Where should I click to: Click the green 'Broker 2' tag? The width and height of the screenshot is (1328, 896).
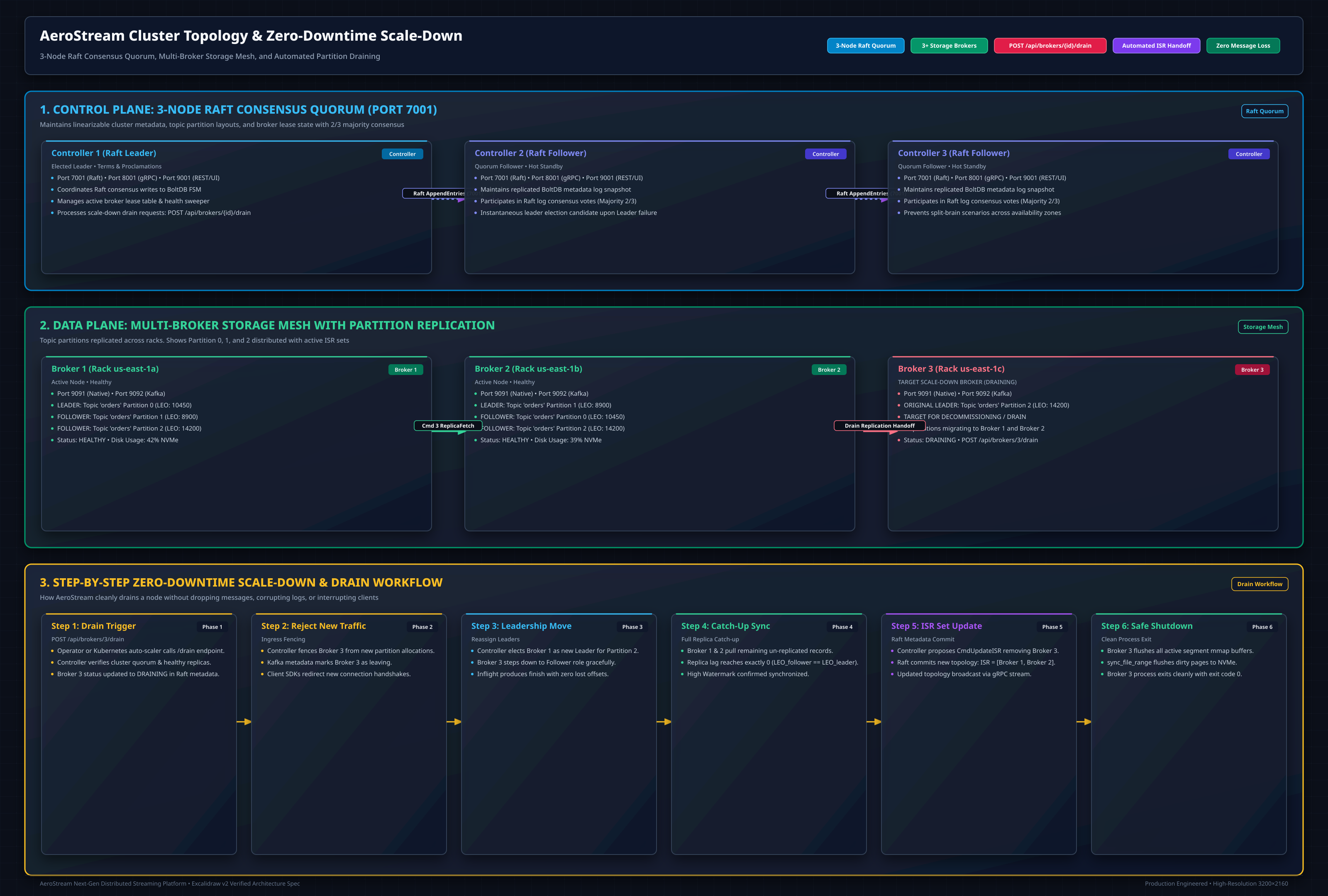click(x=829, y=370)
